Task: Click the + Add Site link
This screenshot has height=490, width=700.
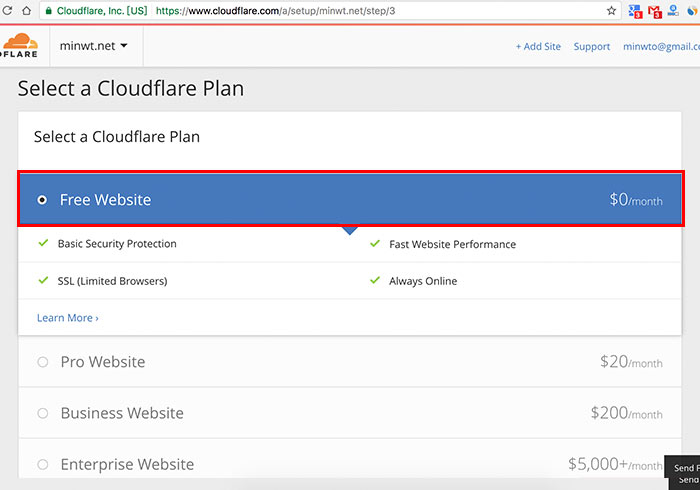Action: (x=538, y=46)
